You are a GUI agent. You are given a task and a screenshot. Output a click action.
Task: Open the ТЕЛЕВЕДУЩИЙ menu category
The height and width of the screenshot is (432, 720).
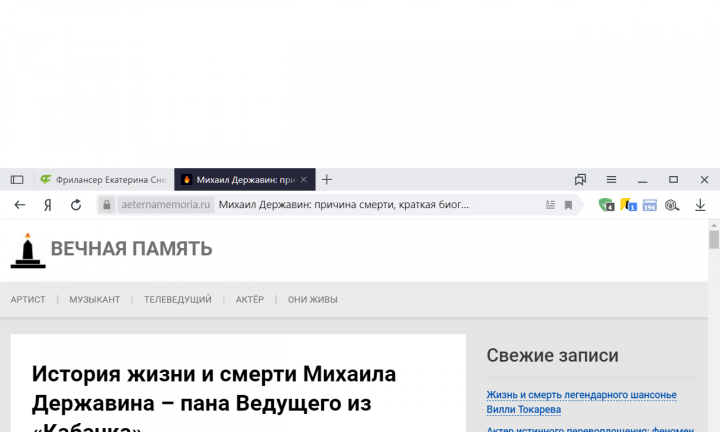(x=178, y=299)
